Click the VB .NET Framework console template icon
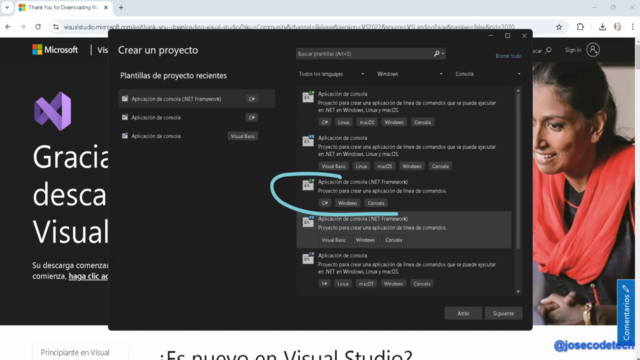Viewport: 640px width, 360px height. pos(308,222)
